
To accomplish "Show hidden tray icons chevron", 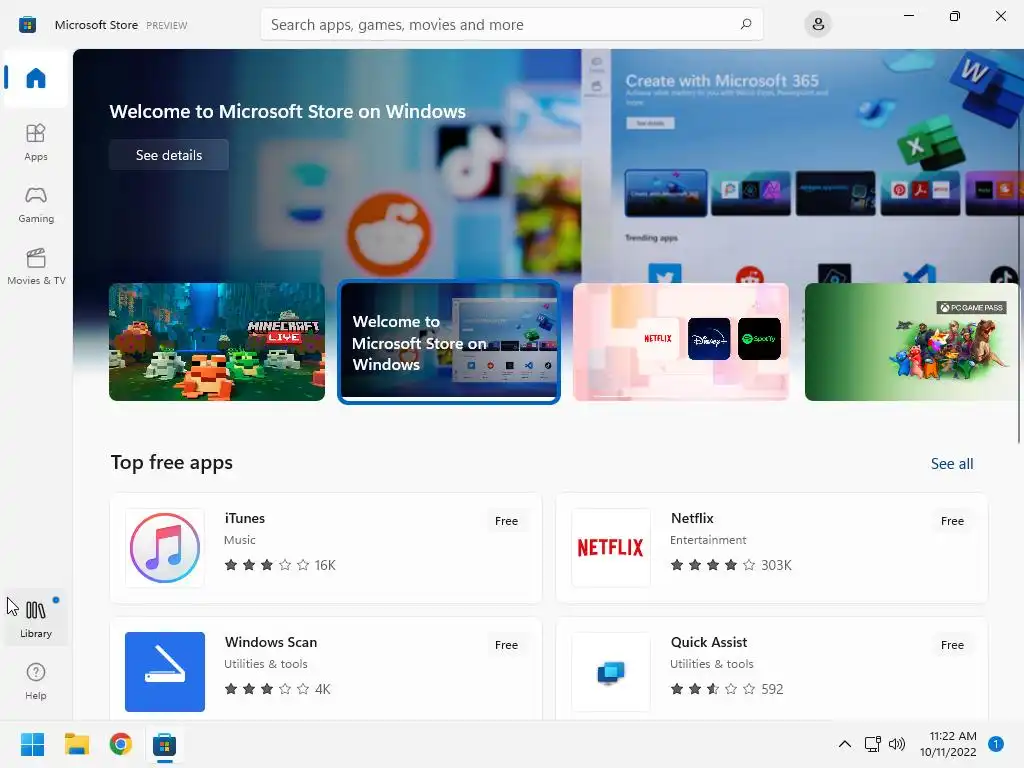I will click(x=844, y=744).
